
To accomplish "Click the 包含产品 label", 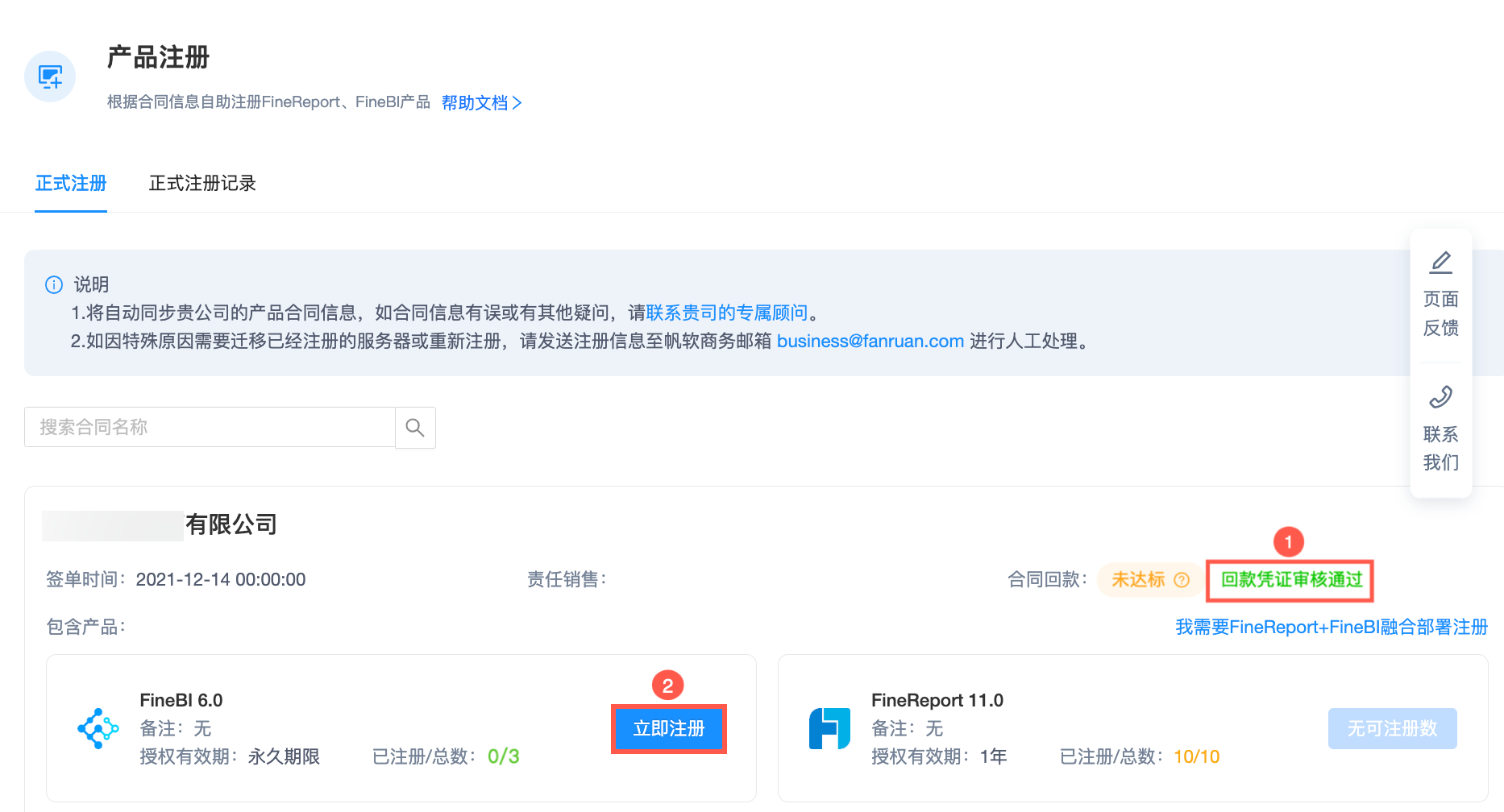I will [x=85, y=627].
